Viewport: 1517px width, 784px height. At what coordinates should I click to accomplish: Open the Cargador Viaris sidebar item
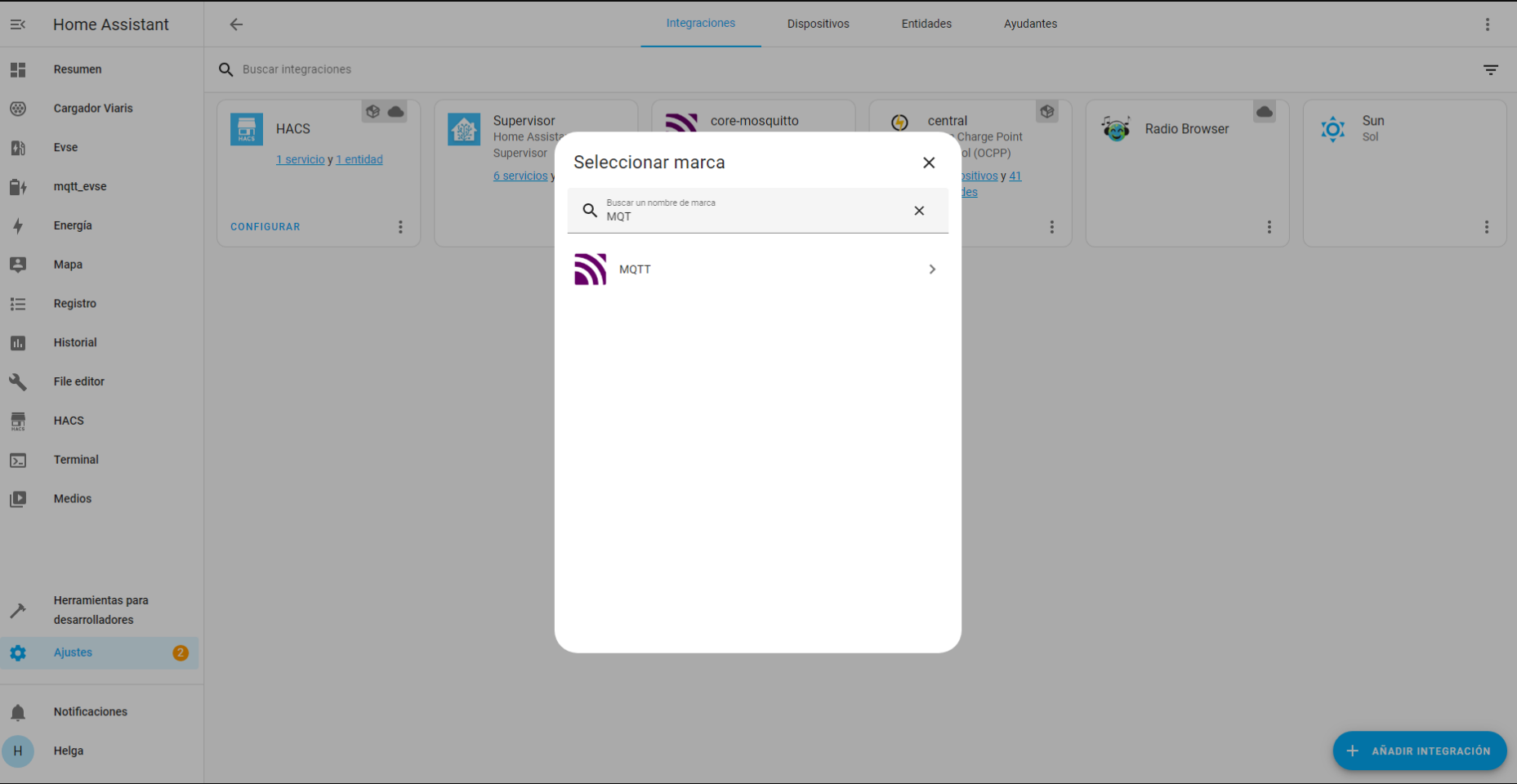pos(100,109)
